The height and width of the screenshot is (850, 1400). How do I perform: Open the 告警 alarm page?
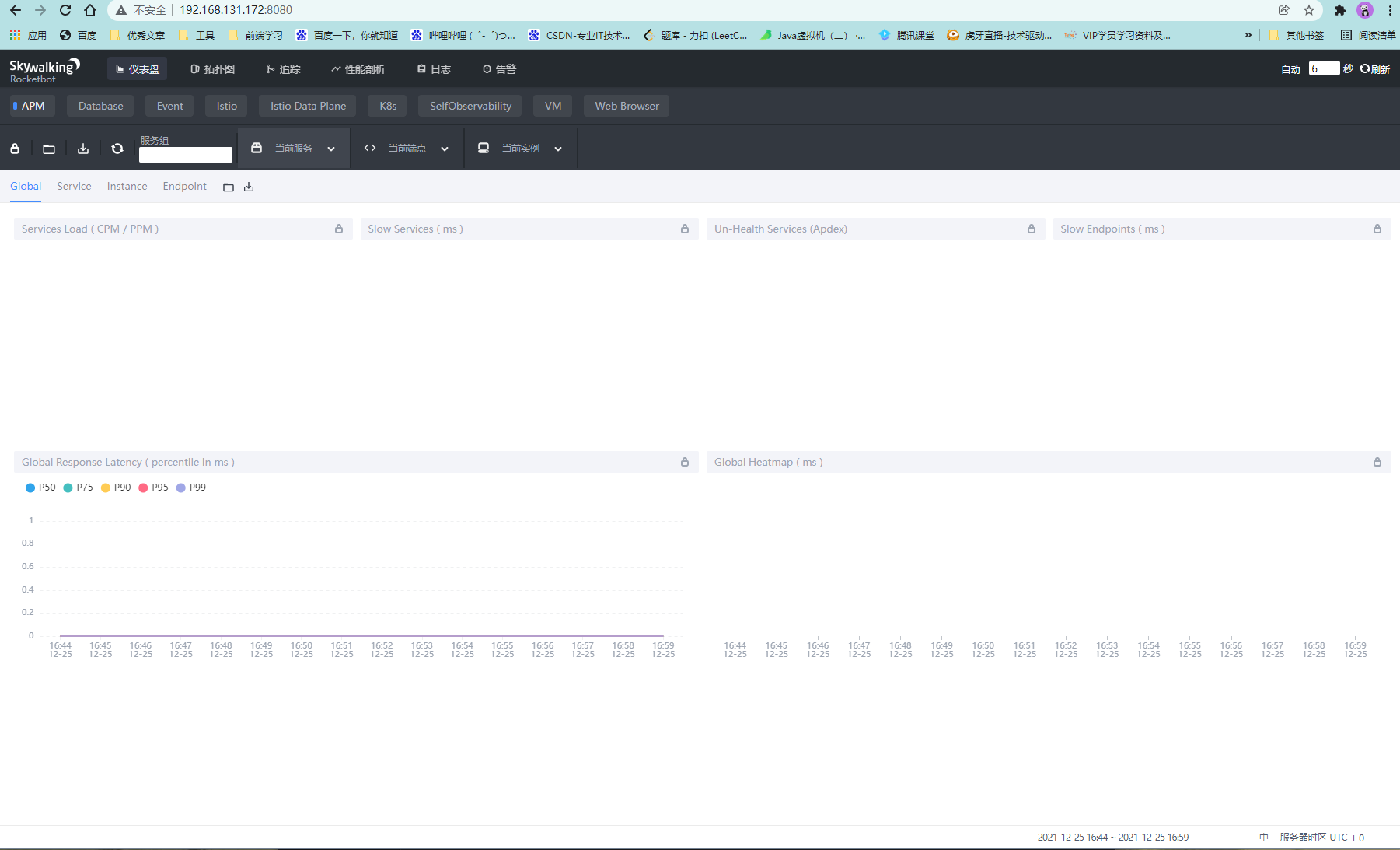pyautogui.click(x=499, y=69)
